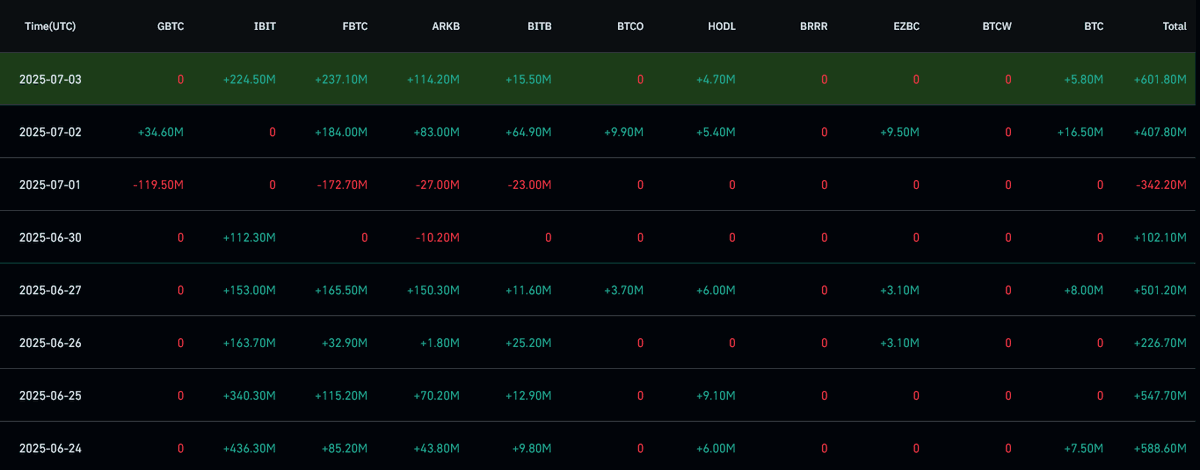Select the ARKB column header
The image size is (1200, 470).
[x=445, y=26]
